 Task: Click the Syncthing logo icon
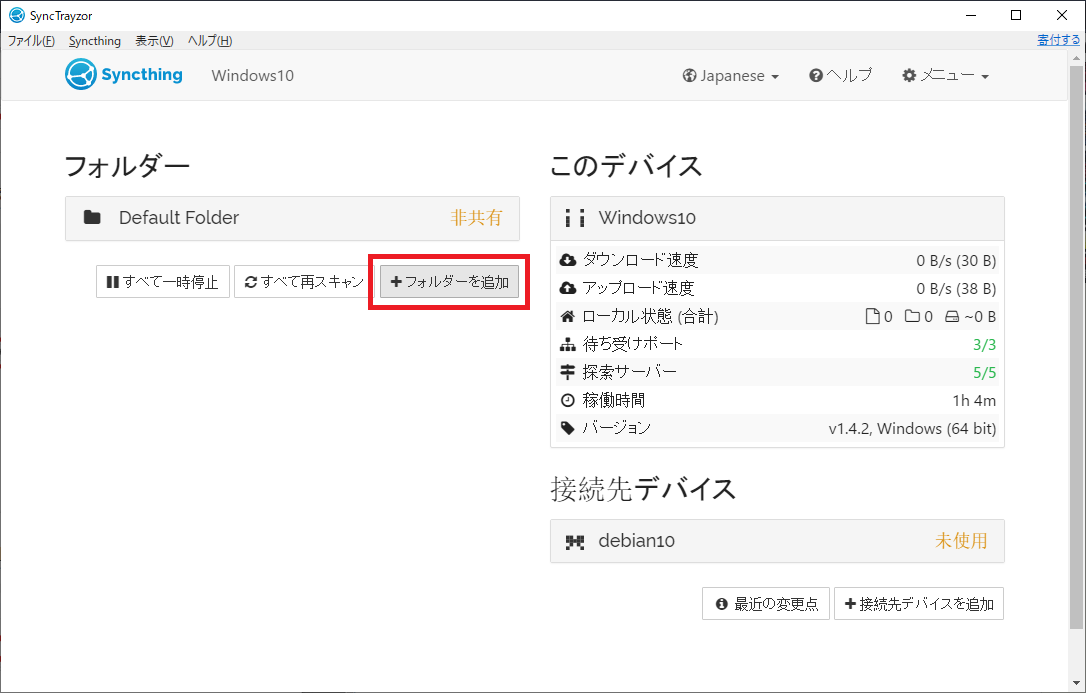(80, 75)
